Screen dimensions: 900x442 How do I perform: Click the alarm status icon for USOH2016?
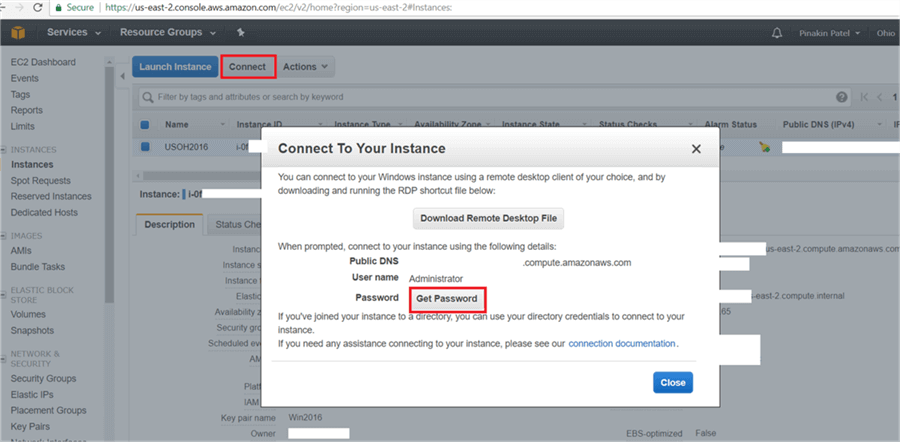point(764,147)
